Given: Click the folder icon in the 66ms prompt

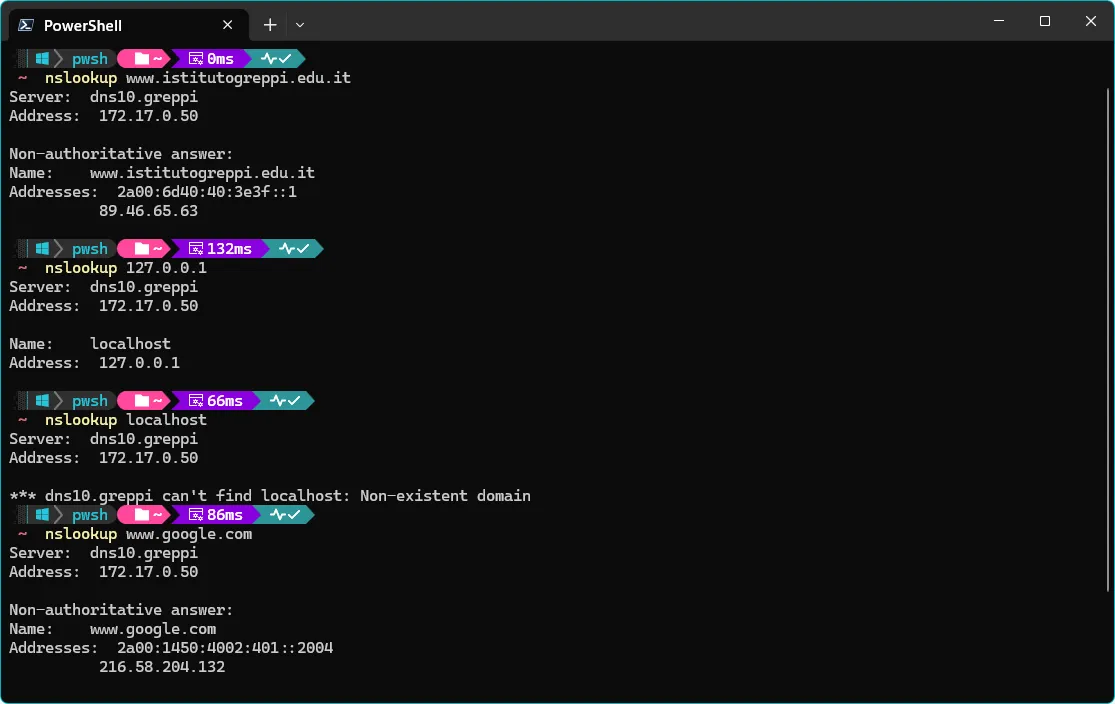Looking at the screenshot, I should tap(142, 401).
